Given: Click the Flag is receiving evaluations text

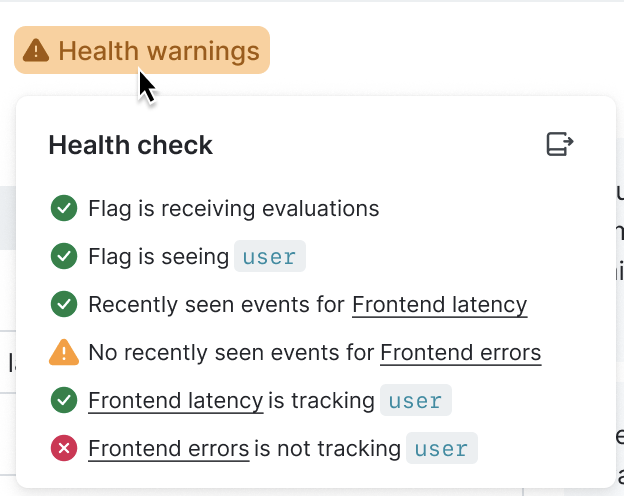Looking at the screenshot, I should [x=233, y=209].
